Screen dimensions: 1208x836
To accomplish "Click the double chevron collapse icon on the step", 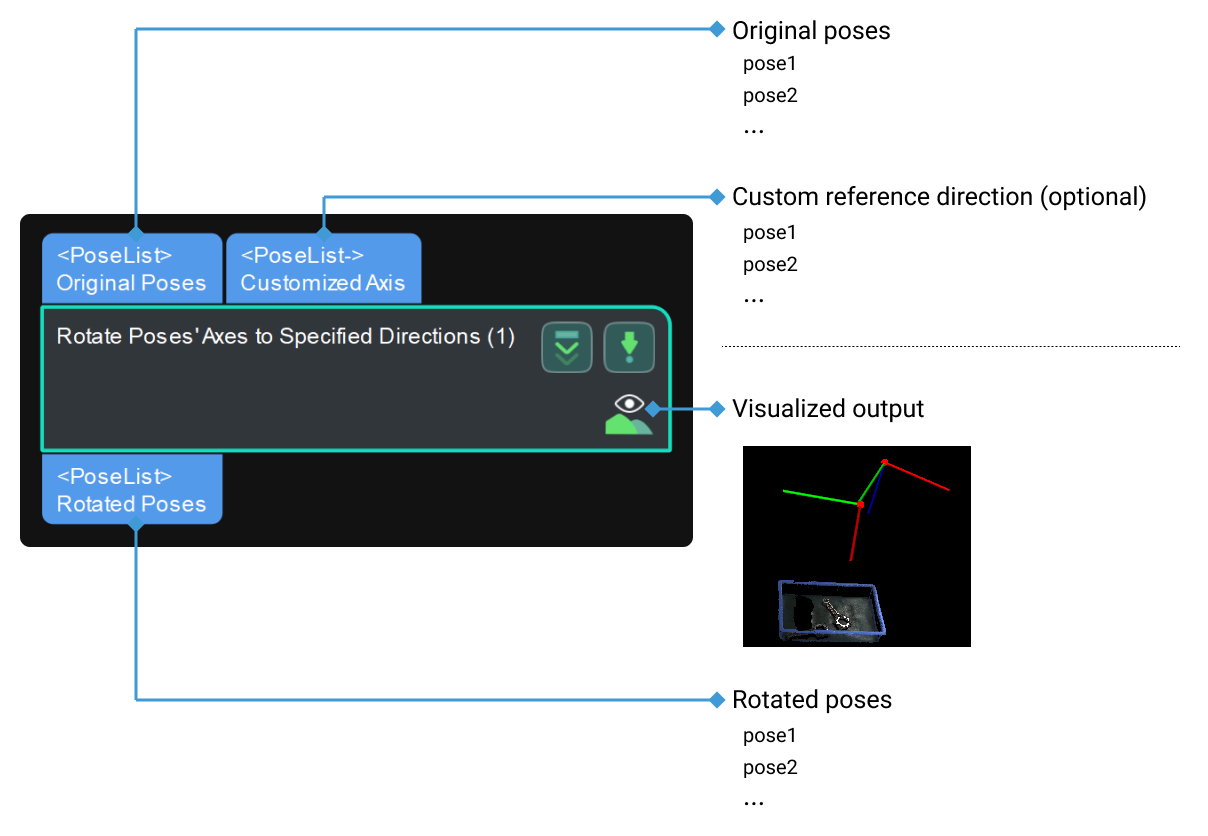I will (566, 347).
